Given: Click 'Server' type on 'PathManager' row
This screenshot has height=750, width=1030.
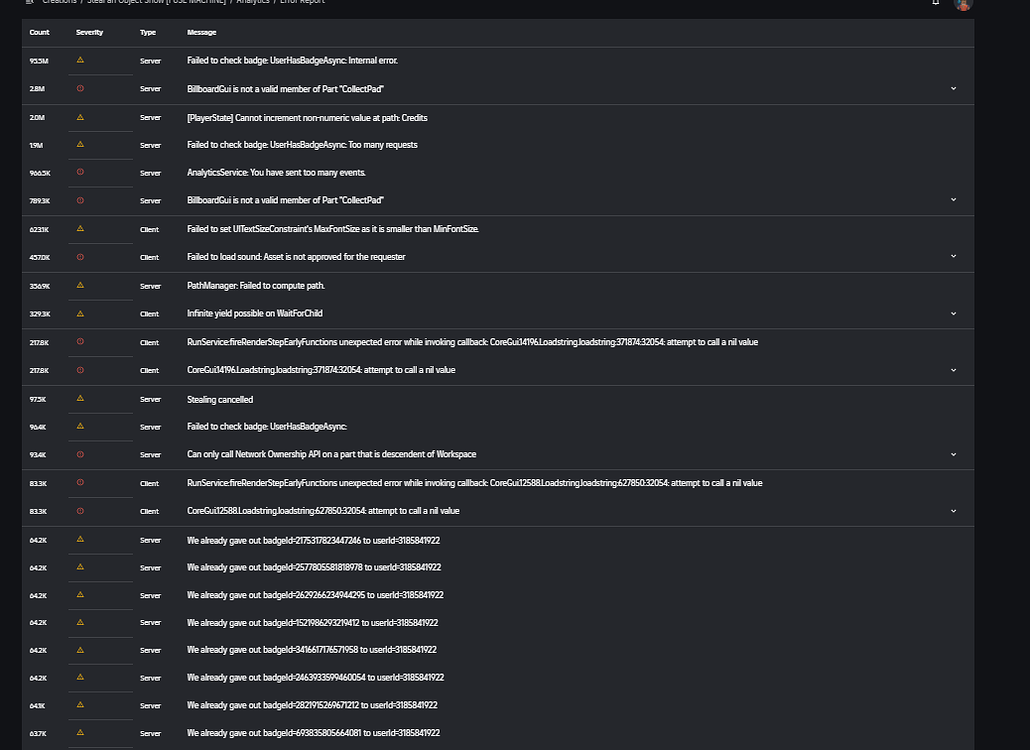Looking at the screenshot, I should [x=150, y=286].
